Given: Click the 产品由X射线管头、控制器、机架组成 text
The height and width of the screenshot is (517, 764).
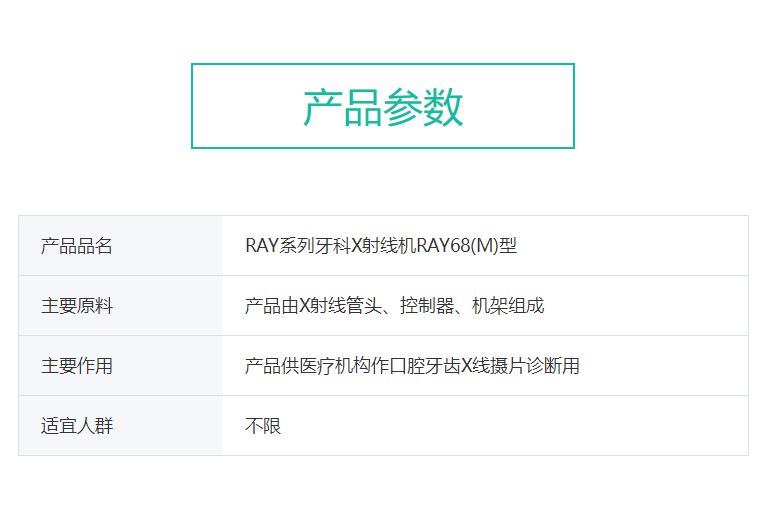Looking at the screenshot, I should point(394,306).
